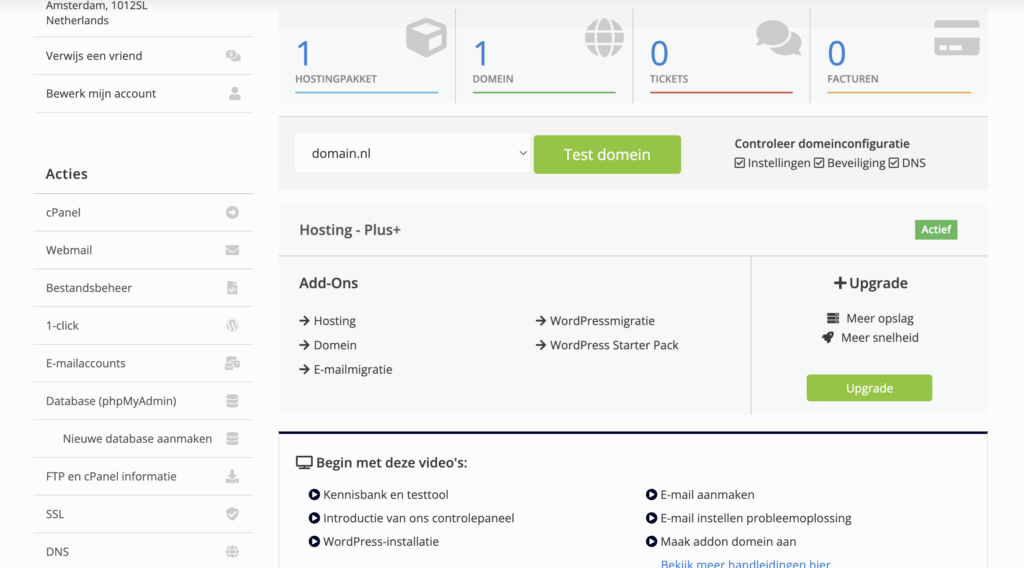Open Nieuwe database aanmaken
The height and width of the screenshot is (568, 1024).
(x=137, y=438)
